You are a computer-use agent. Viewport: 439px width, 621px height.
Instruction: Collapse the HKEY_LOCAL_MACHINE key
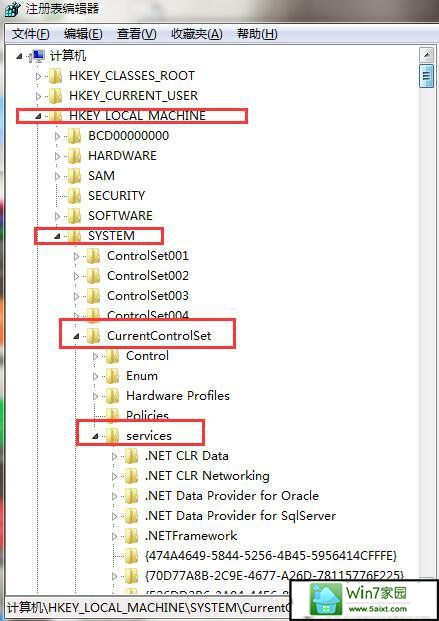coord(38,116)
